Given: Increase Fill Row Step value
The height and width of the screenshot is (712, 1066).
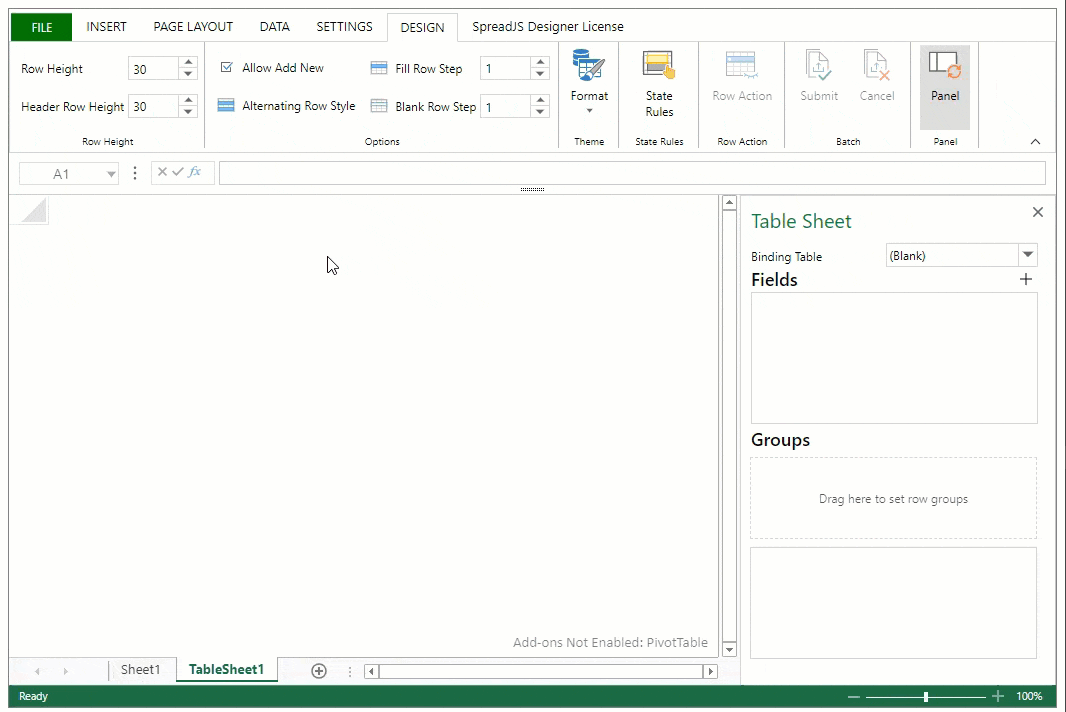Looking at the screenshot, I should (x=540, y=63).
